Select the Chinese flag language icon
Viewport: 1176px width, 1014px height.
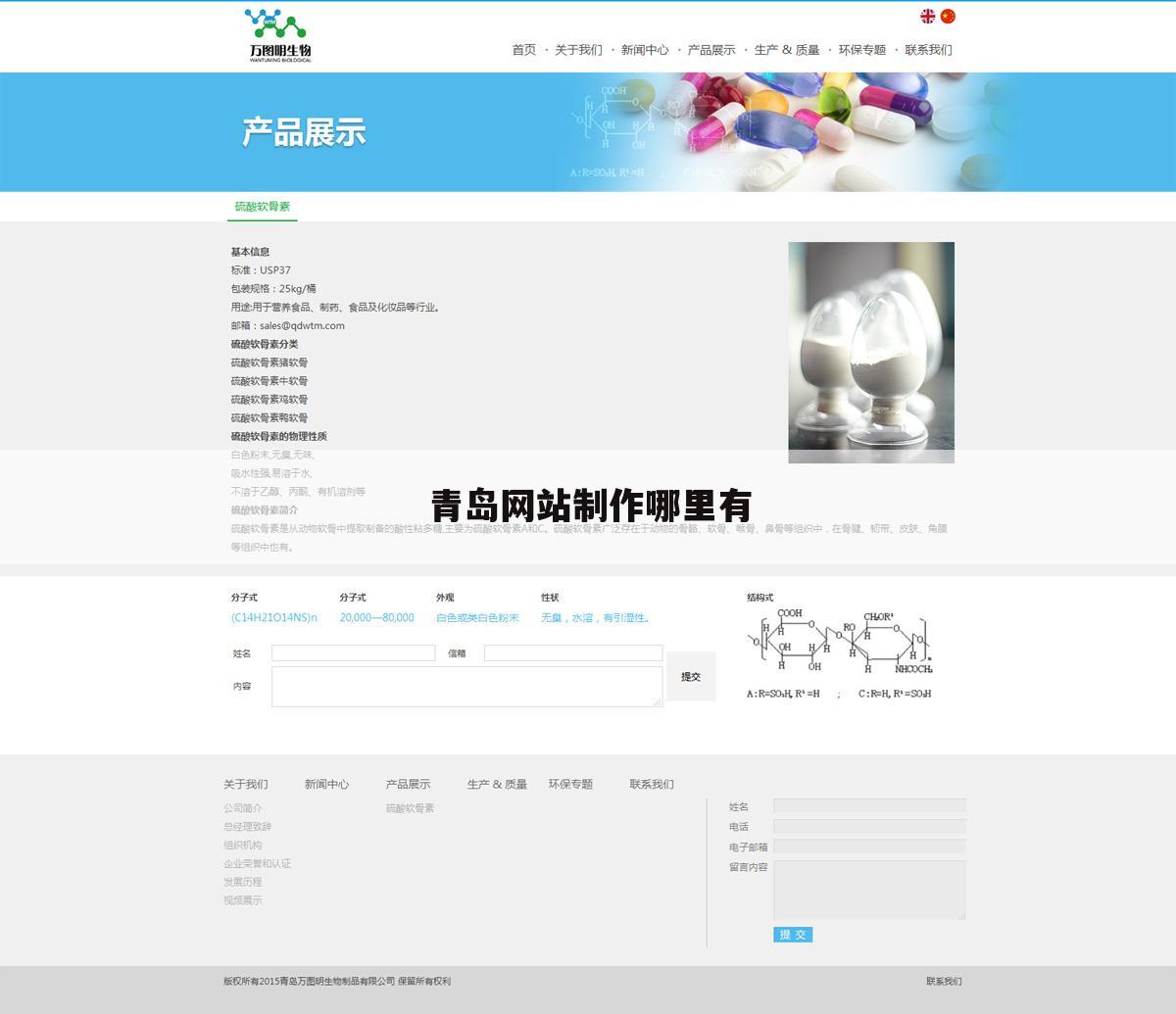948,16
